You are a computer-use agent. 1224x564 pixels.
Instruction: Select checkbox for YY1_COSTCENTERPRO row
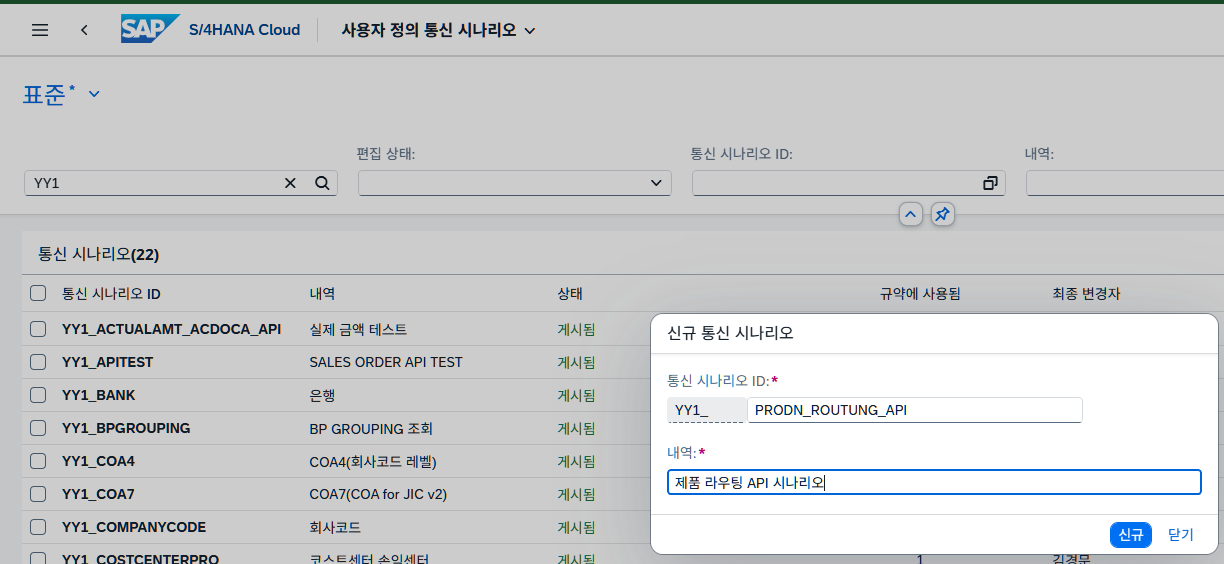click(x=38, y=559)
